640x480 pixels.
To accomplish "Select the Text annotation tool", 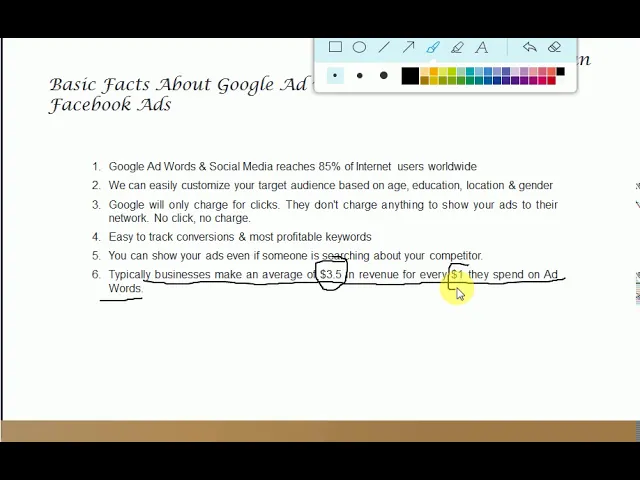I will (x=482, y=47).
